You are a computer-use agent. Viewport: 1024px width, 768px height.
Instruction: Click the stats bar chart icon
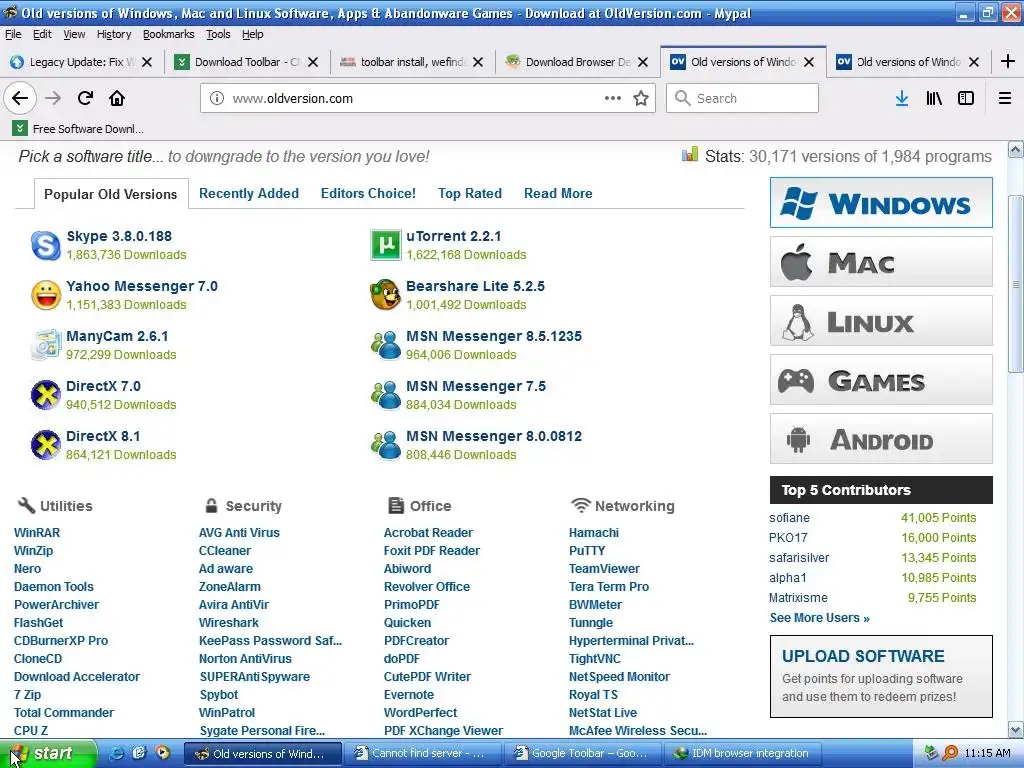click(x=690, y=154)
